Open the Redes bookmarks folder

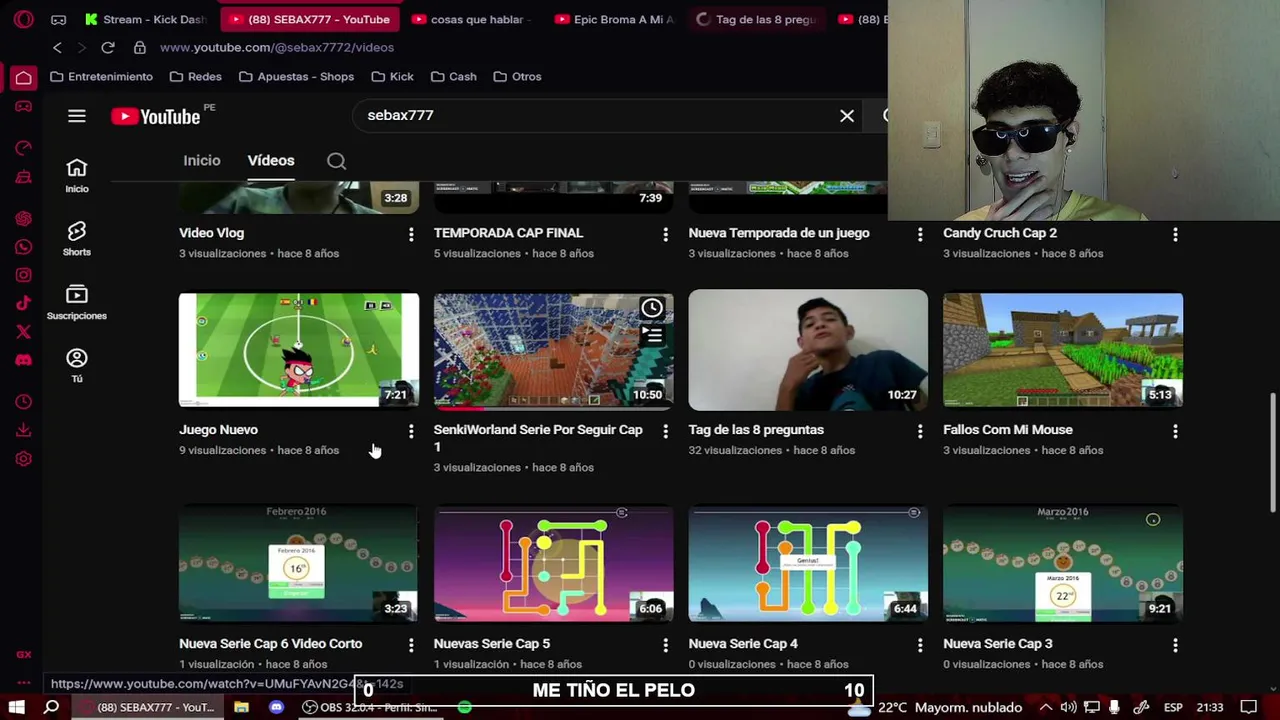196,77
